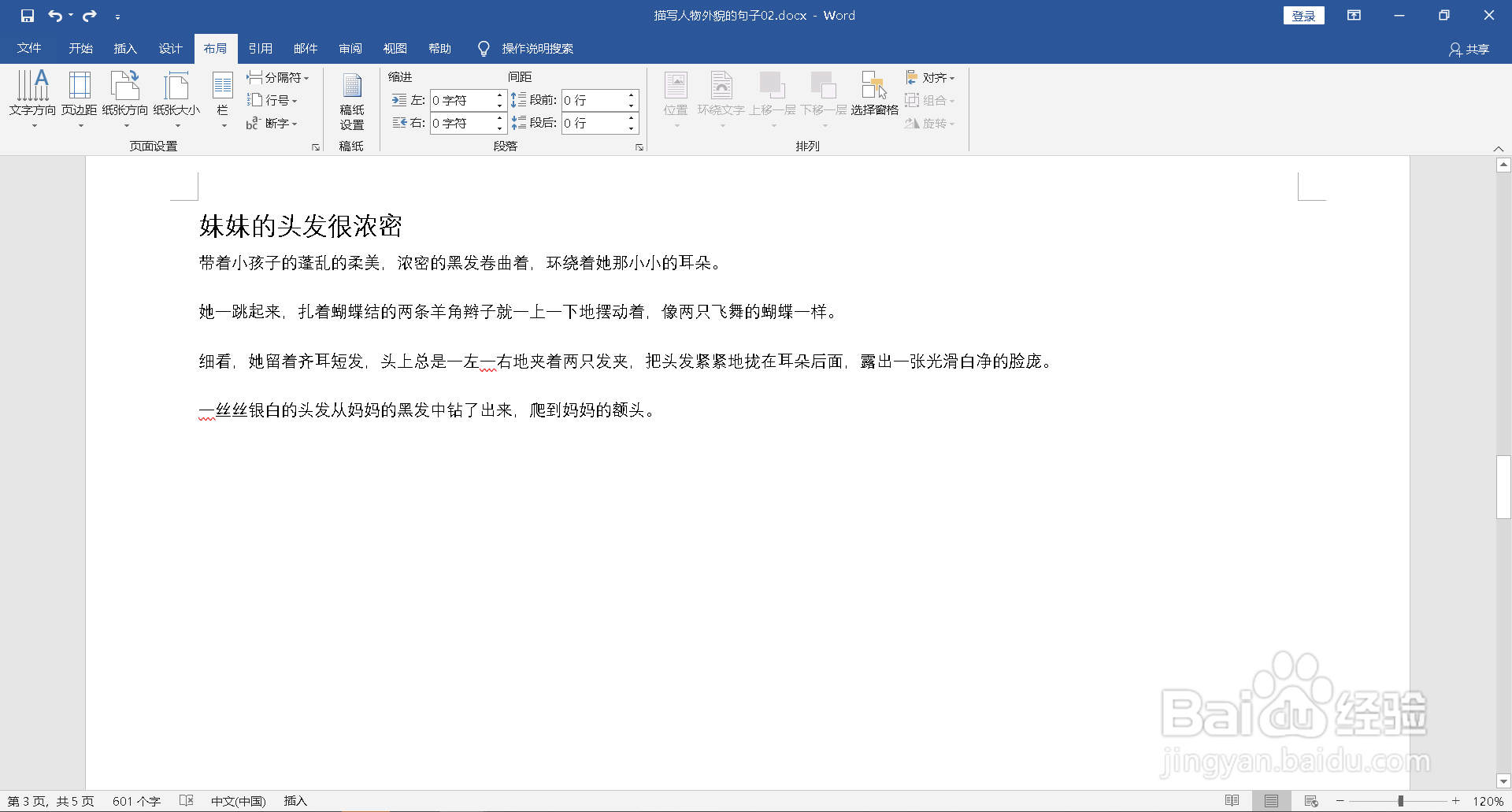Collapse the ribbon with the chevron
The height and width of the screenshot is (812, 1512).
tap(1499, 148)
